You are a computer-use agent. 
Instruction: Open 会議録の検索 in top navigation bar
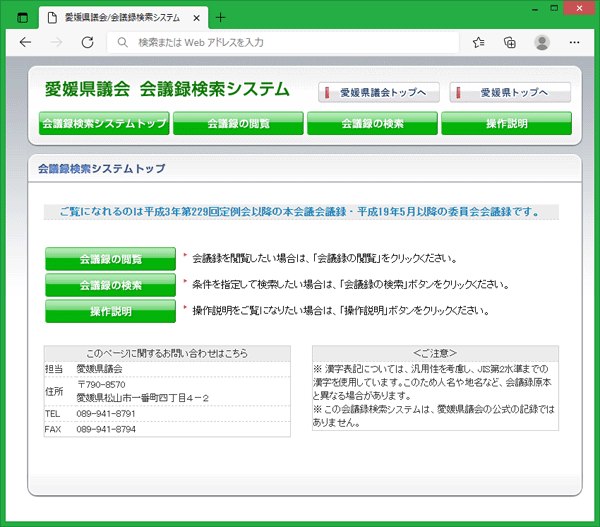click(372, 123)
